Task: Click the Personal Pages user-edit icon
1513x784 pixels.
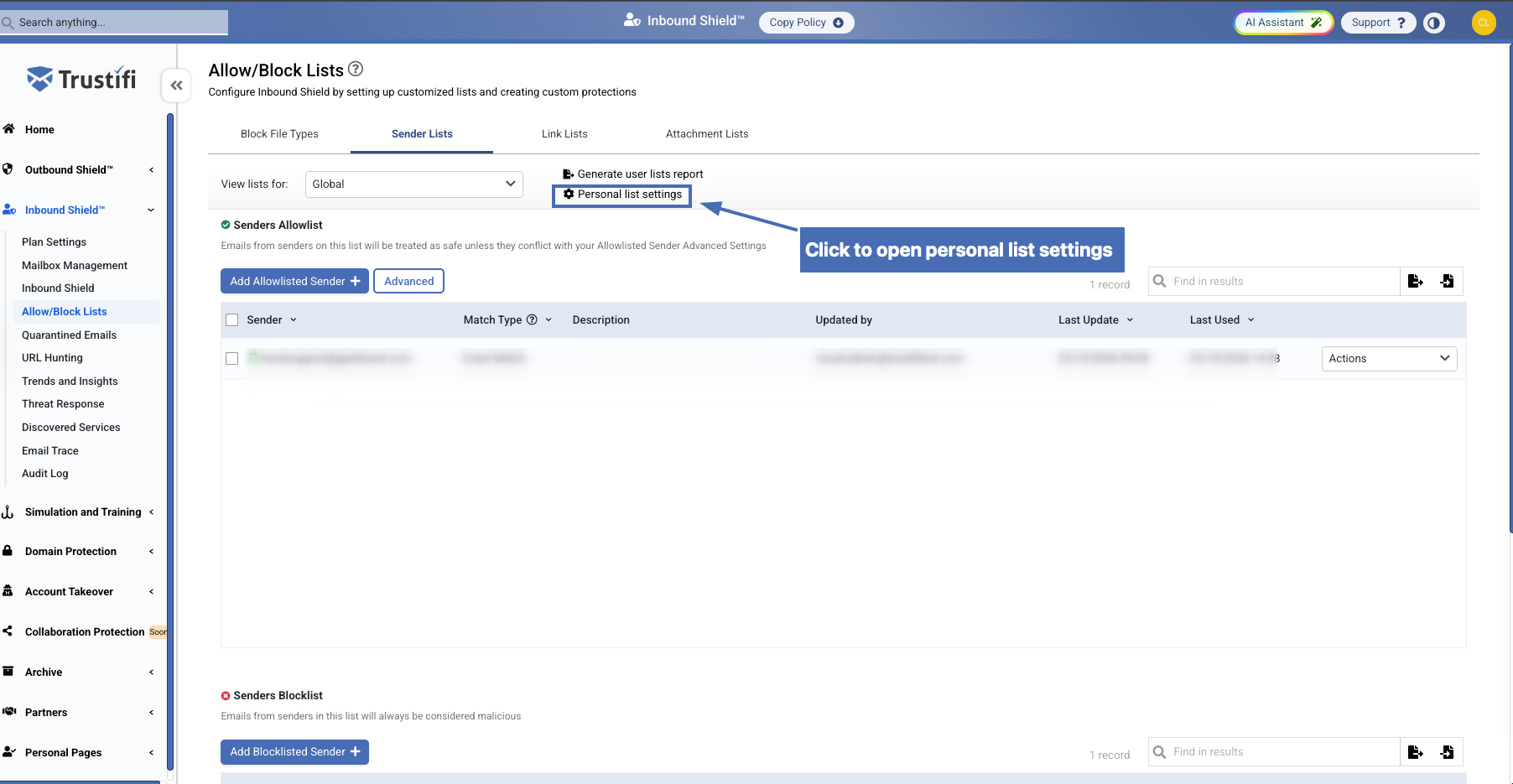Action: 9,751
